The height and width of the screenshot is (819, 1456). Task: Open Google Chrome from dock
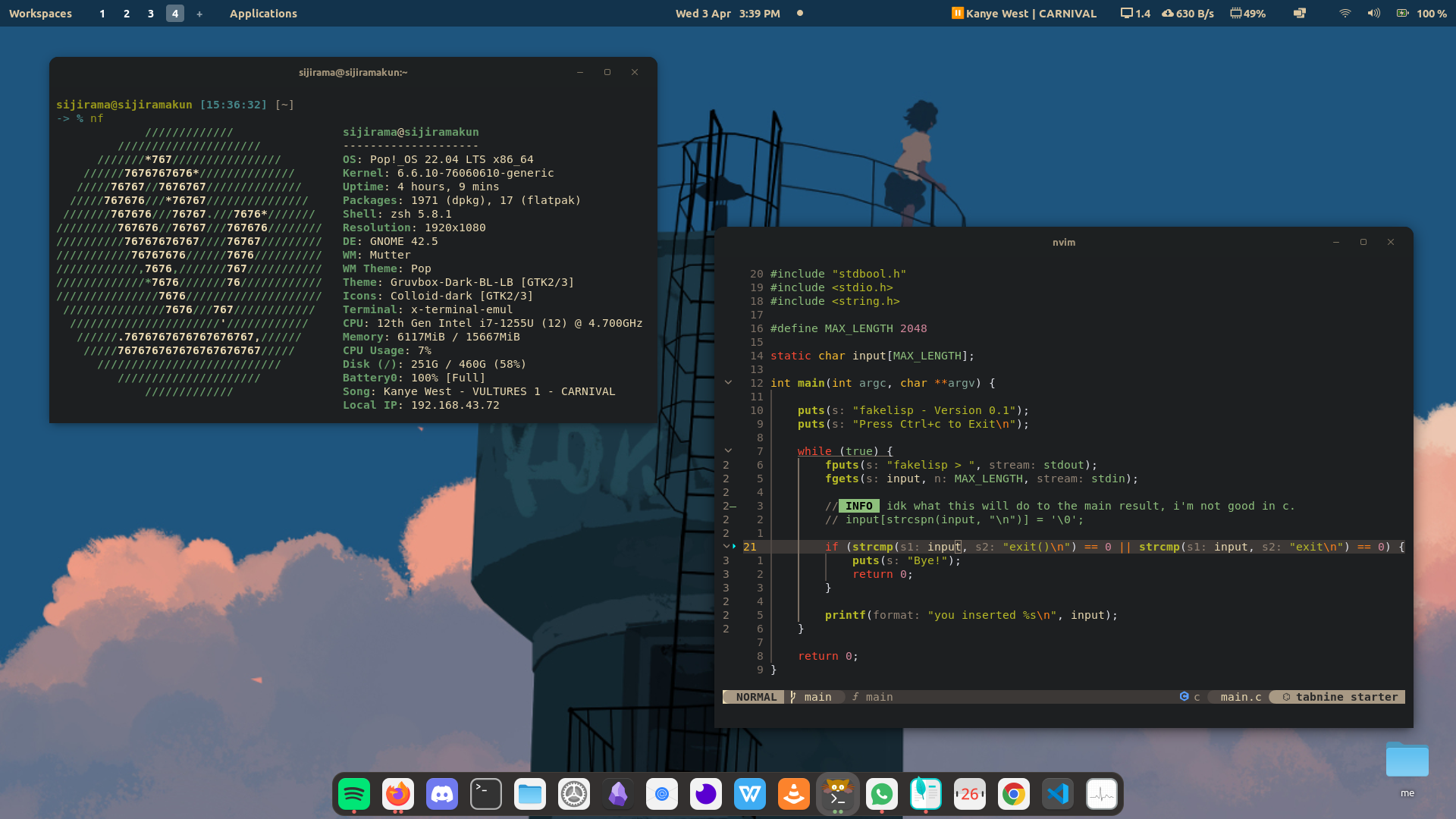1014,794
